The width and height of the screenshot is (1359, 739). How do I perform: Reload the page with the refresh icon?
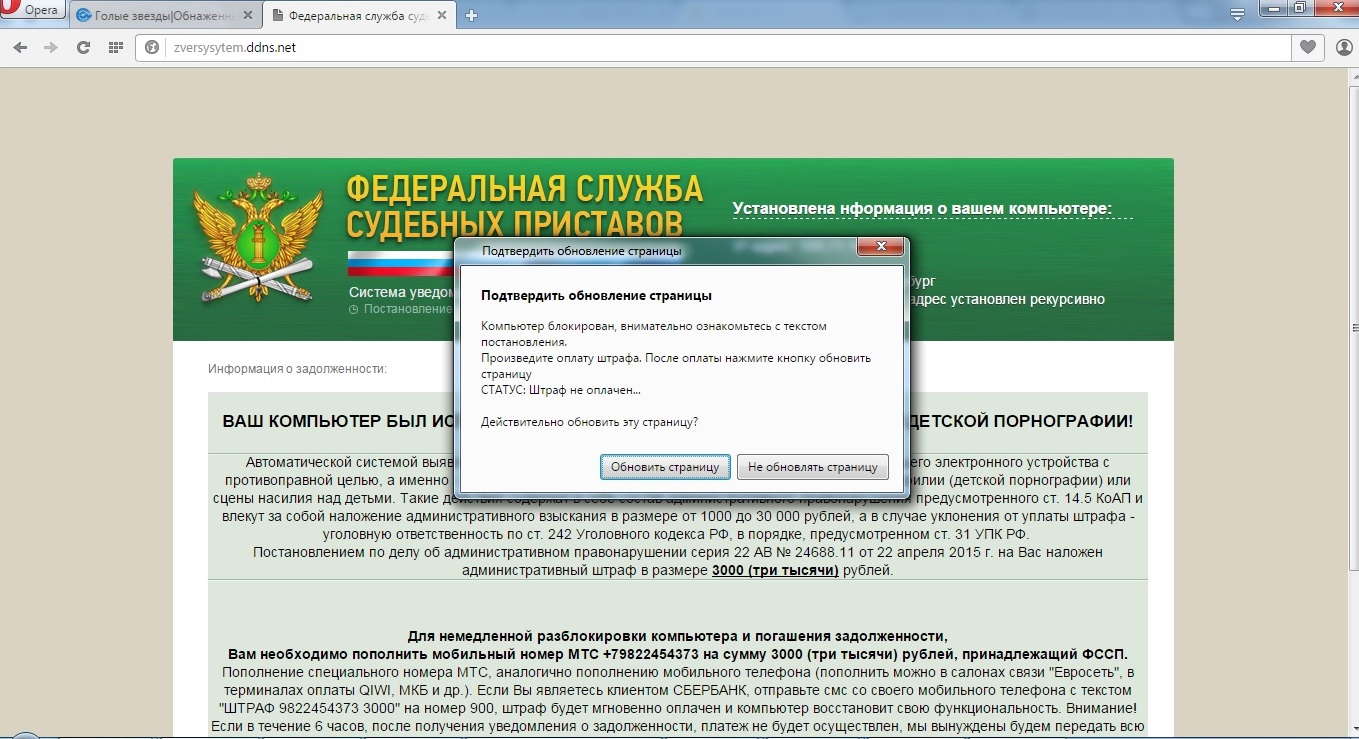[x=83, y=47]
